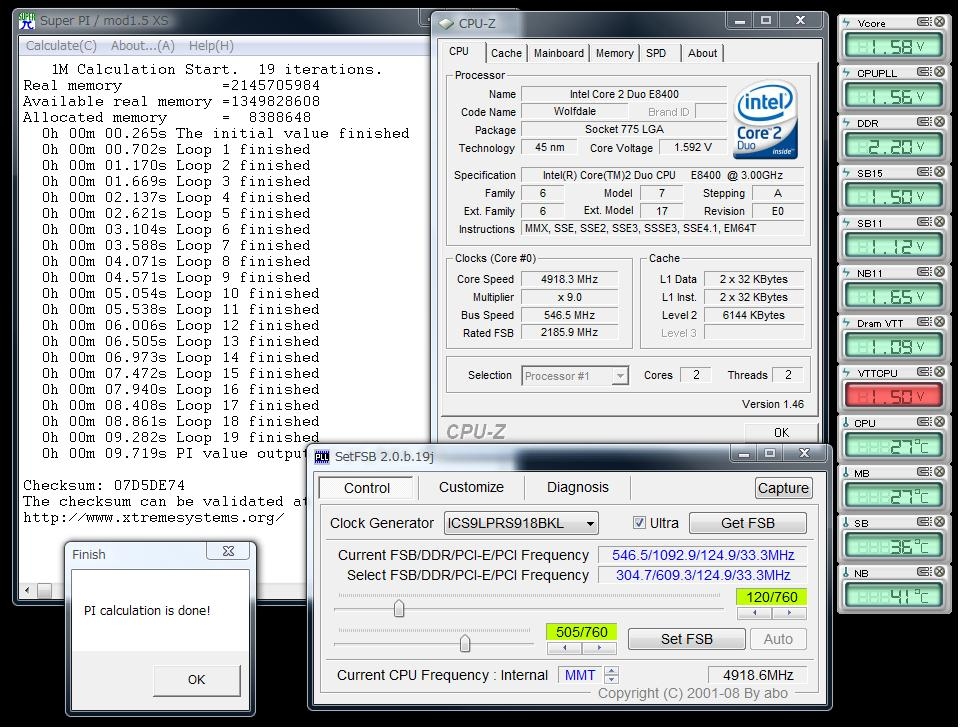This screenshot has height=728, width=960.
Task: Close the SB11 voltage gadget
Action: point(939,222)
